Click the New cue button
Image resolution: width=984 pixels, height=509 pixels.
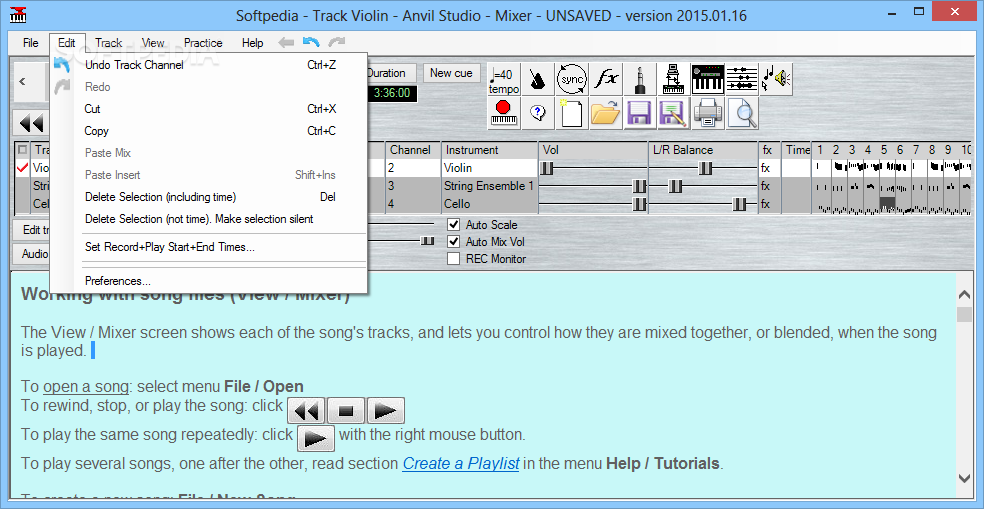451,73
